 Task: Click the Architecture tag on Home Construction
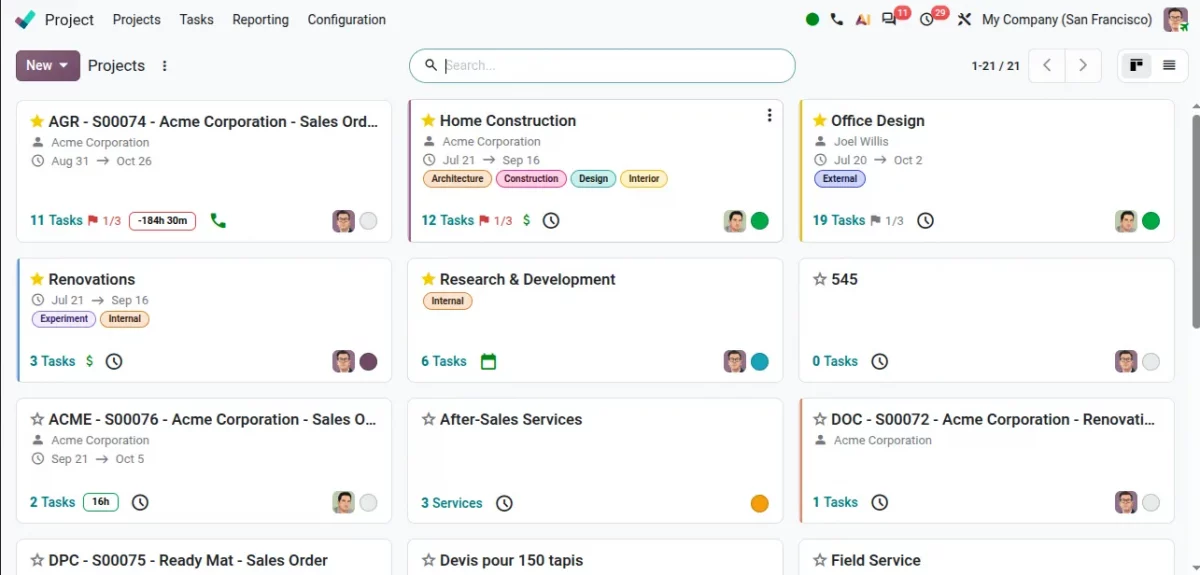point(458,179)
